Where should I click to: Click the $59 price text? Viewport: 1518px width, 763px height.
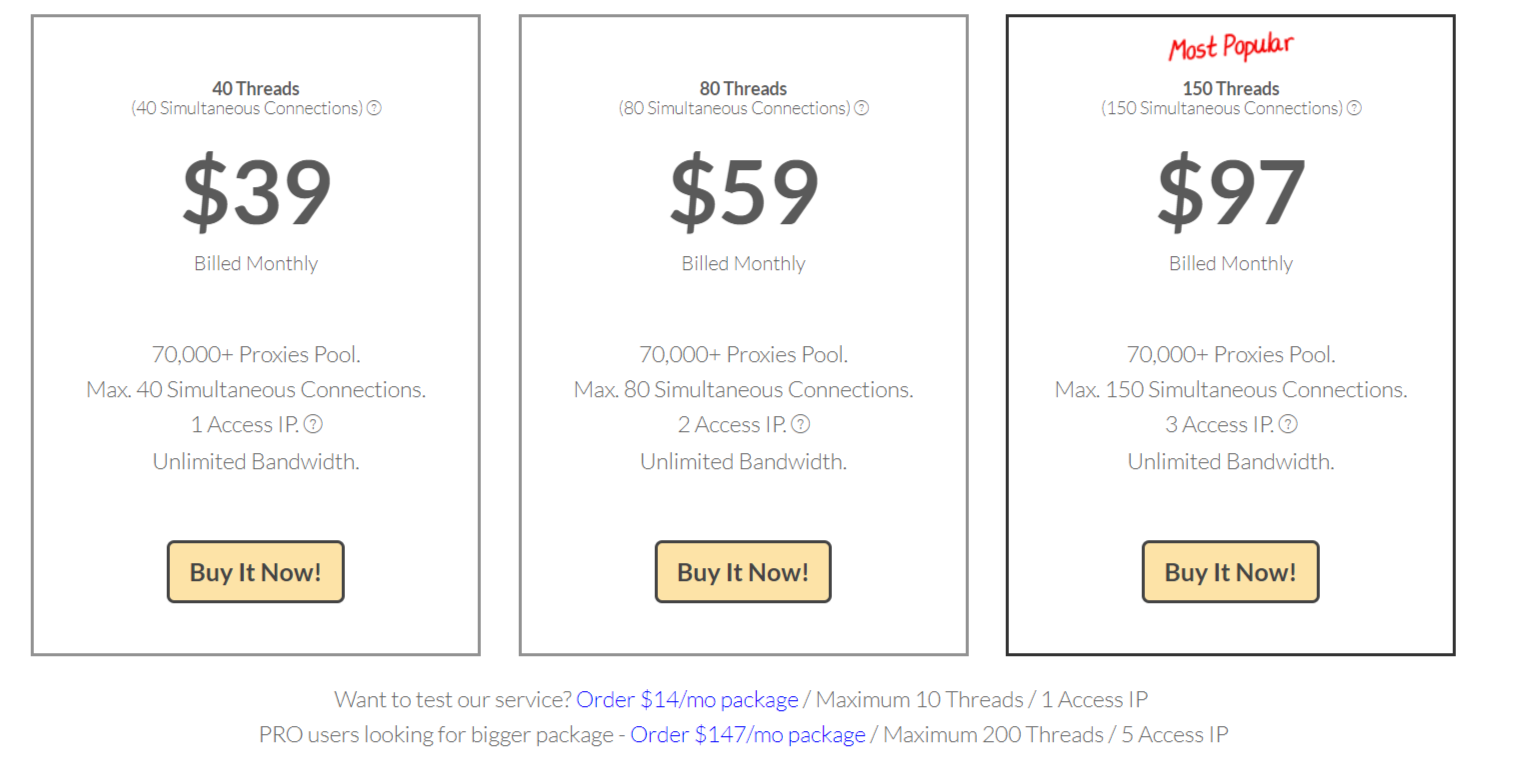click(743, 193)
